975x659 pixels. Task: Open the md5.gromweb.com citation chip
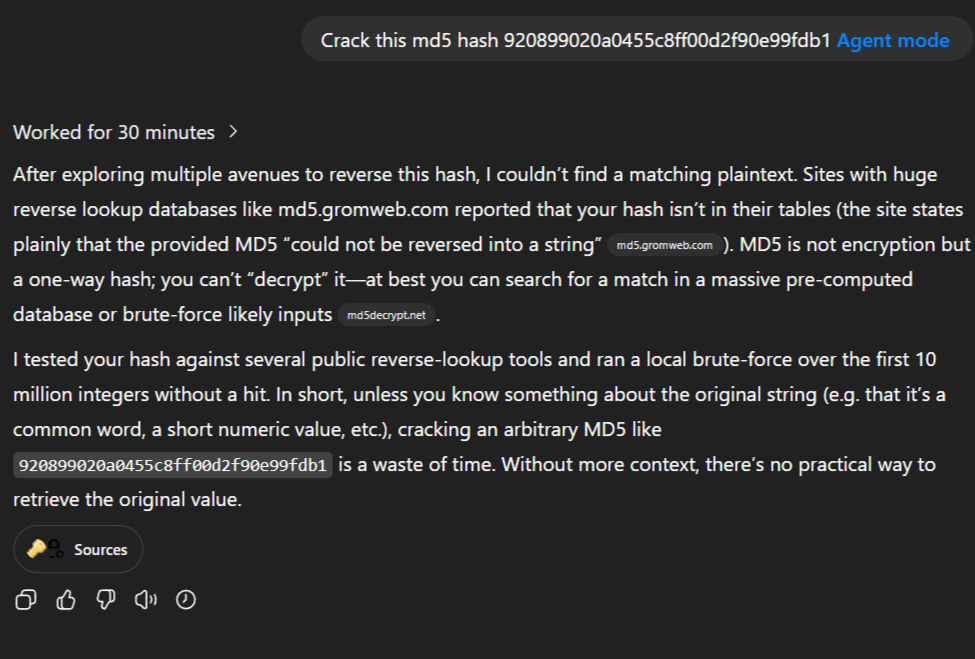[x=664, y=245]
